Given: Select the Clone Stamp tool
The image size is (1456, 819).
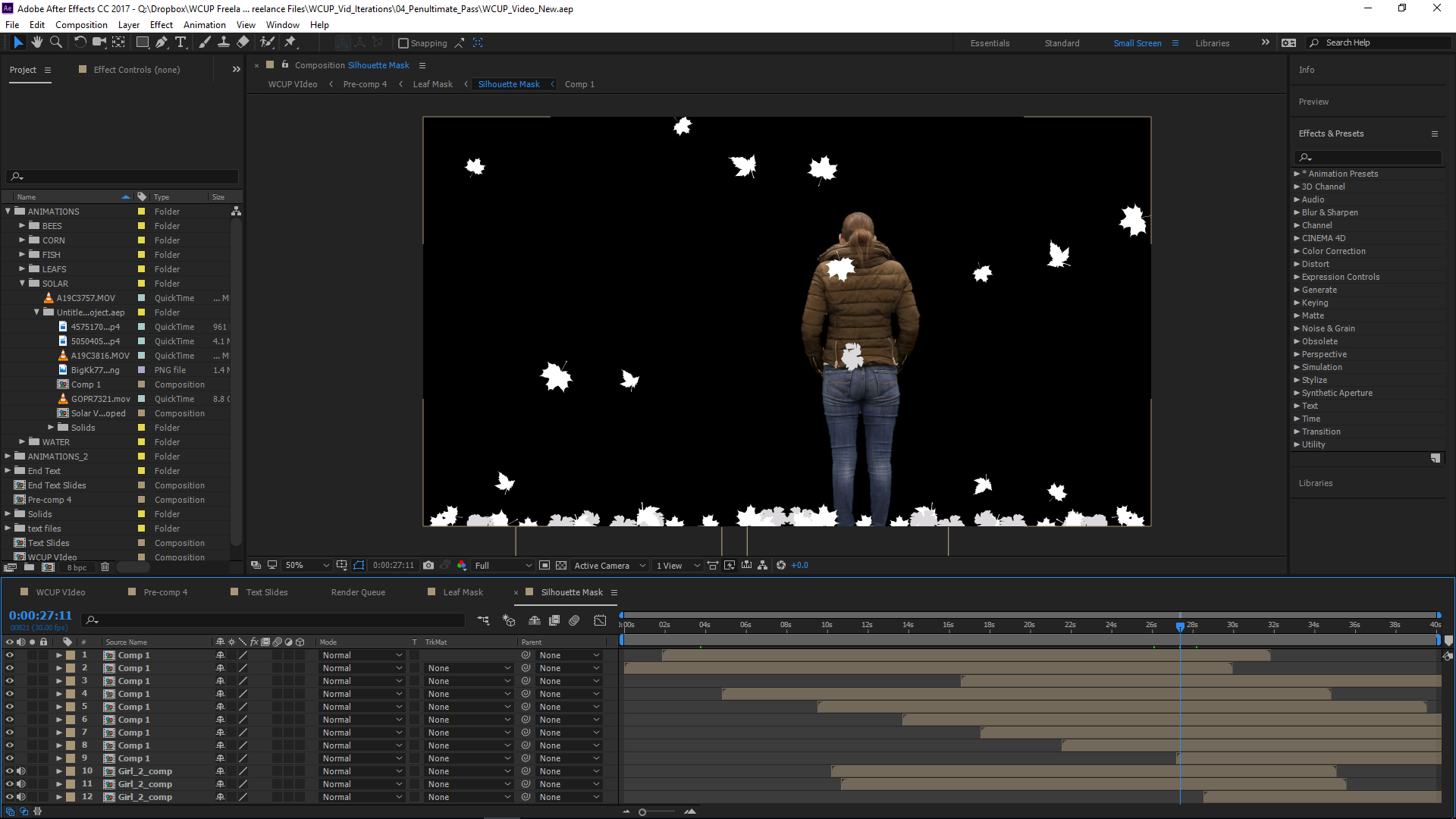Looking at the screenshot, I should pos(224,42).
